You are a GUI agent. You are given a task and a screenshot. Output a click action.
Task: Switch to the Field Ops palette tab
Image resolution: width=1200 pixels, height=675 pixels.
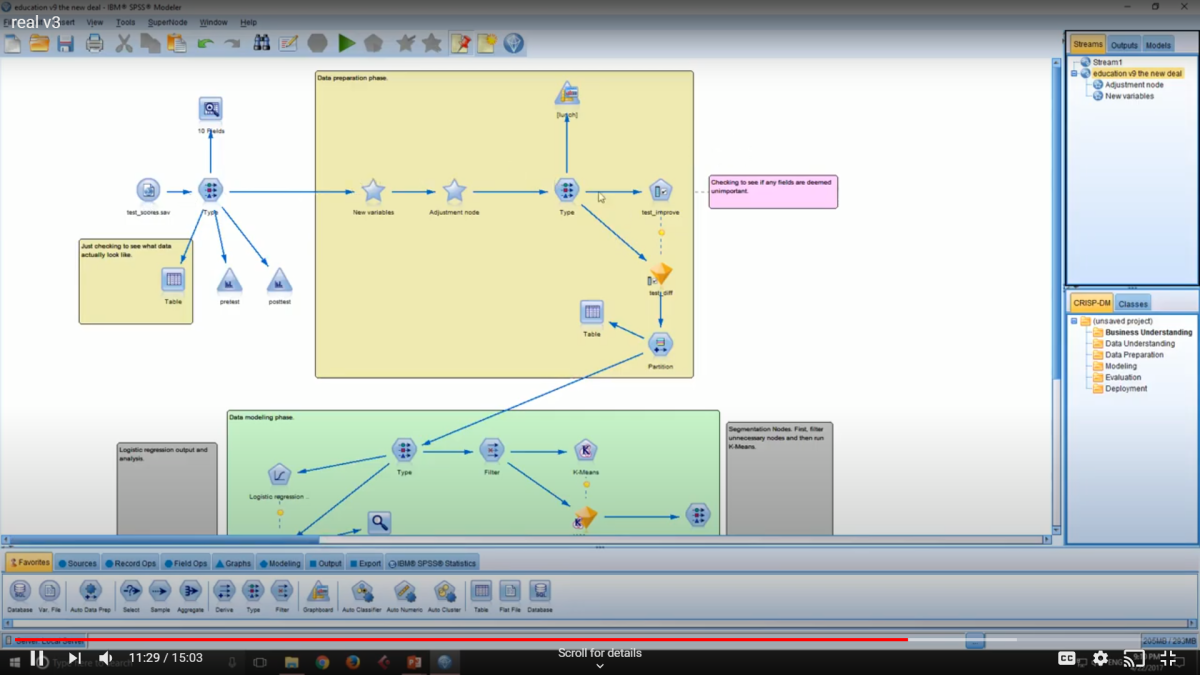coord(185,563)
